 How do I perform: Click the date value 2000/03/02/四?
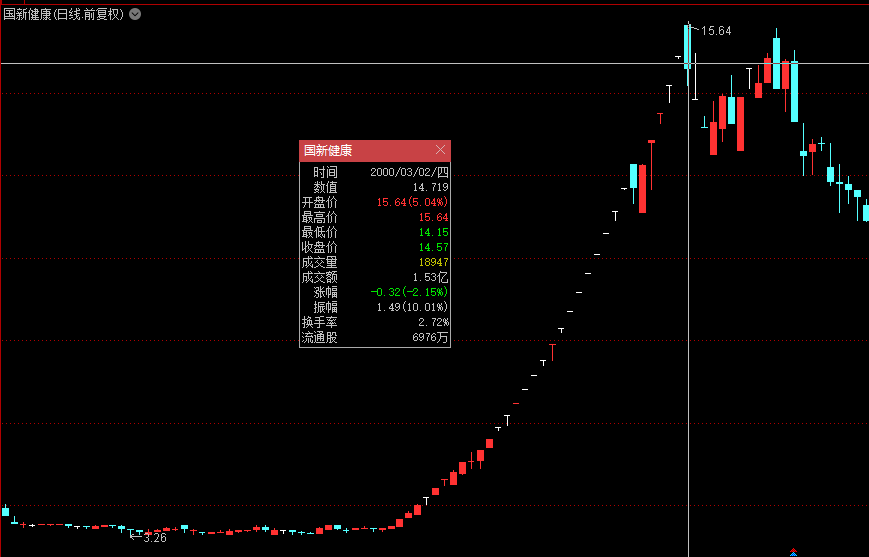[409, 172]
